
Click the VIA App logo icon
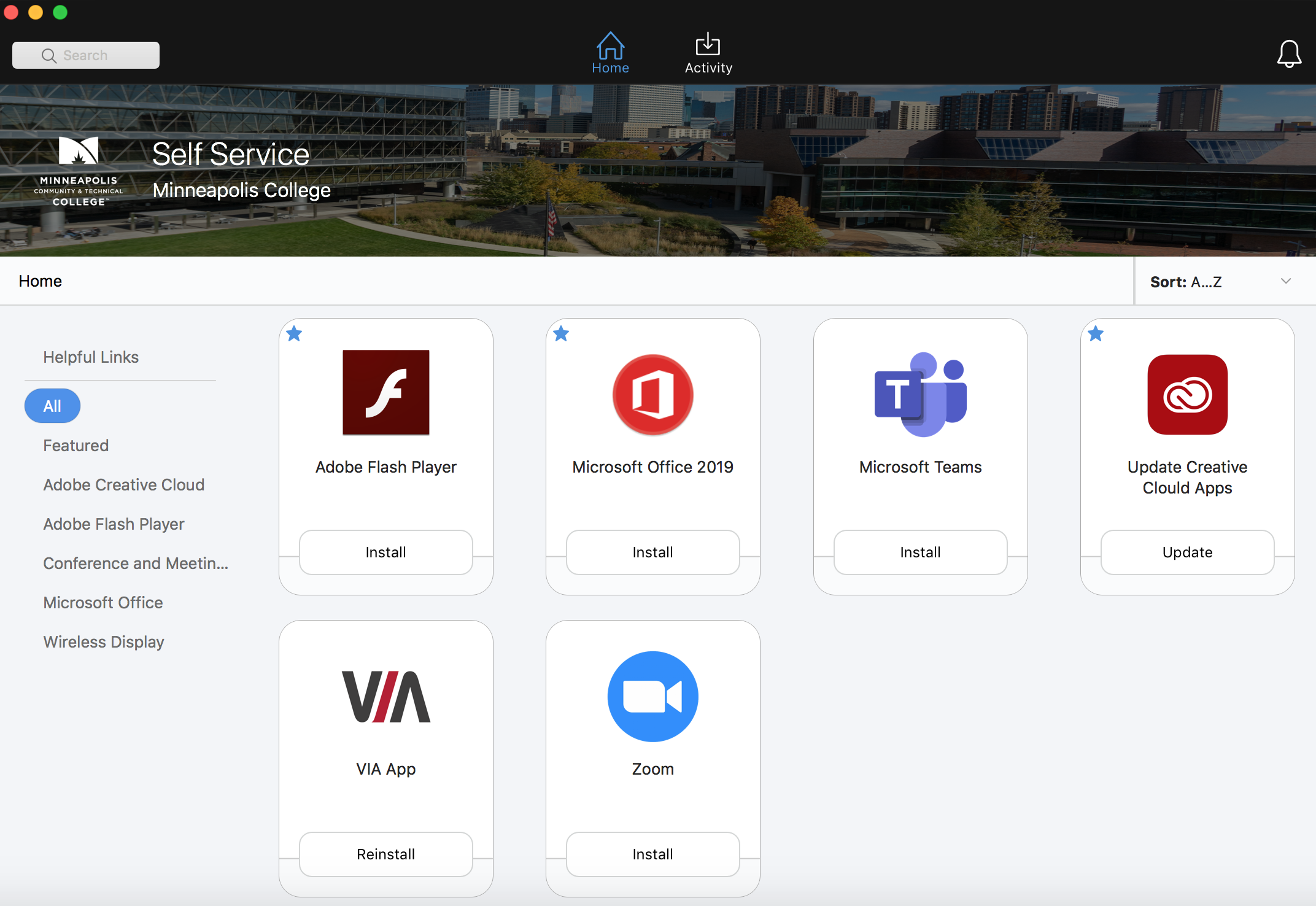386,697
